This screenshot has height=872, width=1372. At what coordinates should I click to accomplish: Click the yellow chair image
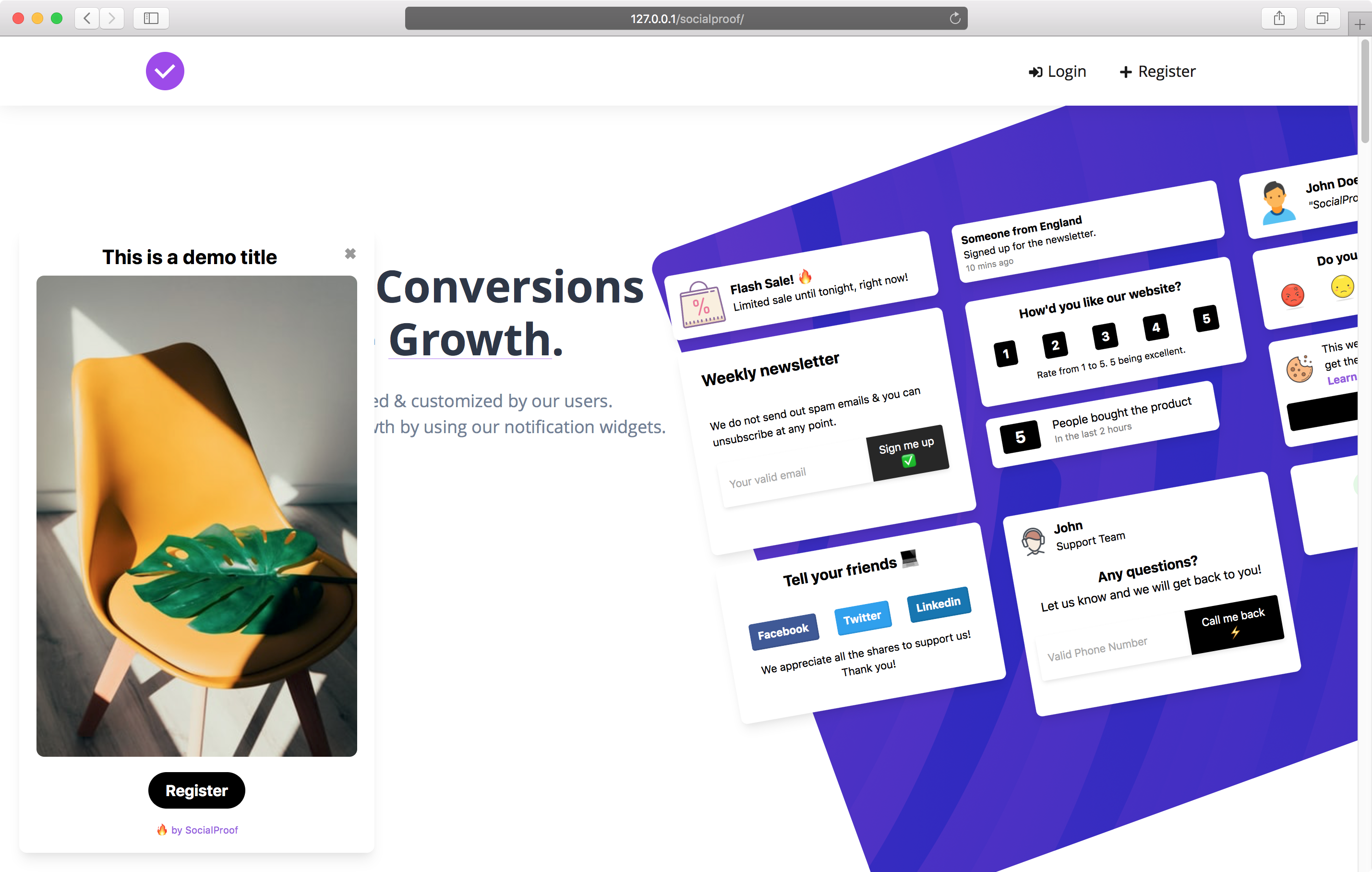pyautogui.click(x=196, y=516)
